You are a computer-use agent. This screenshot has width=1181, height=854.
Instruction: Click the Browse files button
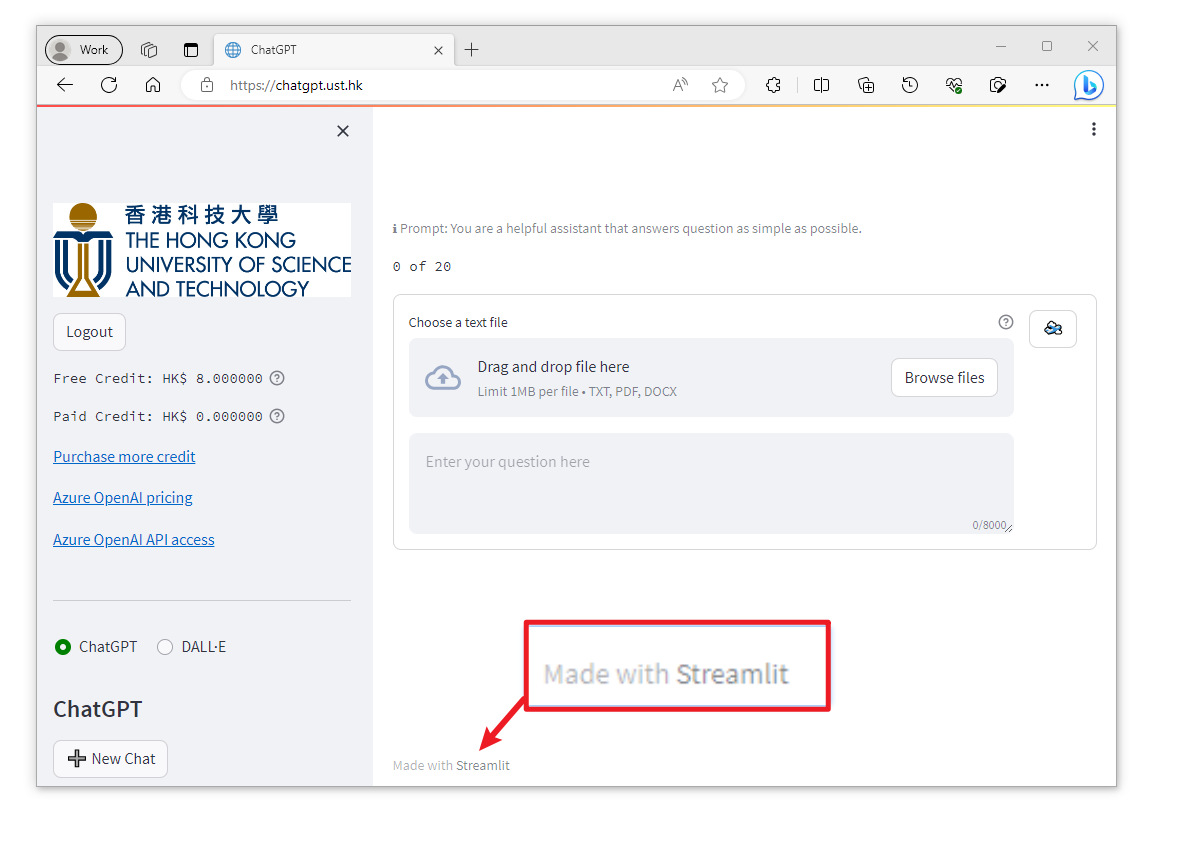click(944, 377)
